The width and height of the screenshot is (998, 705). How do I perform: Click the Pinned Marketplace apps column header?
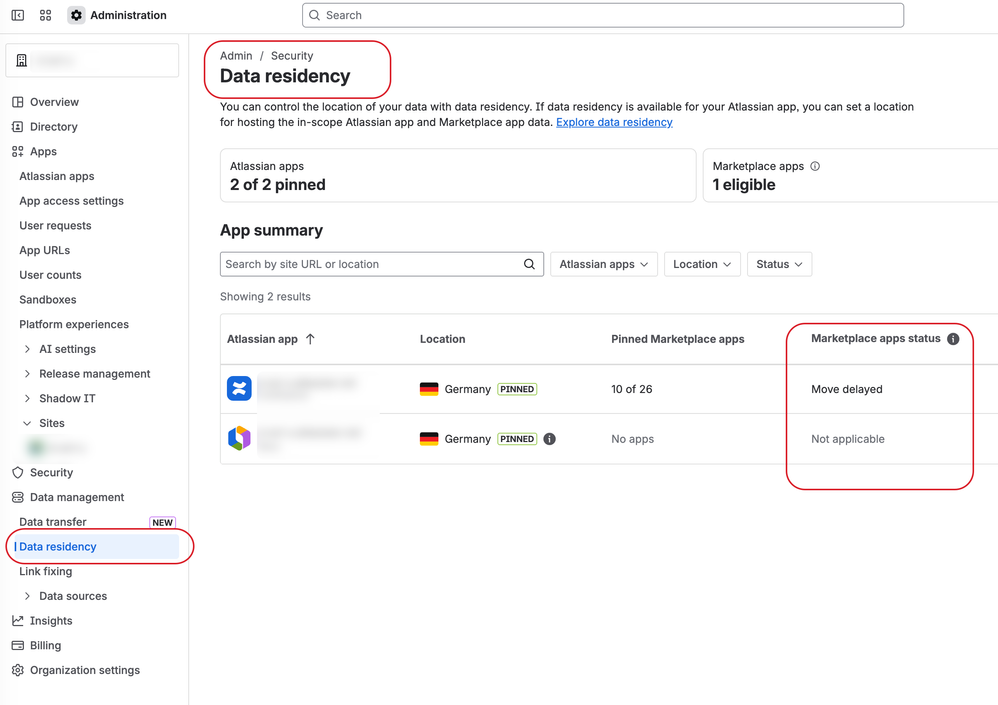pos(678,339)
